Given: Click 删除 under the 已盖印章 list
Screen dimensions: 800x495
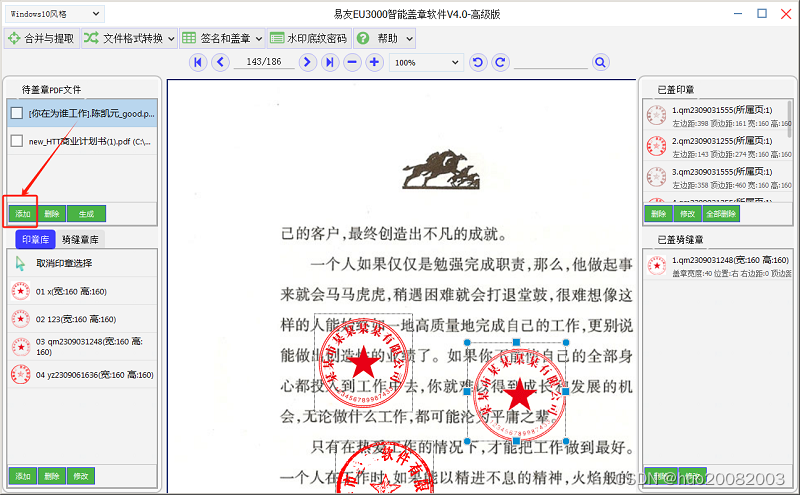Looking at the screenshot, I should 659,214.
